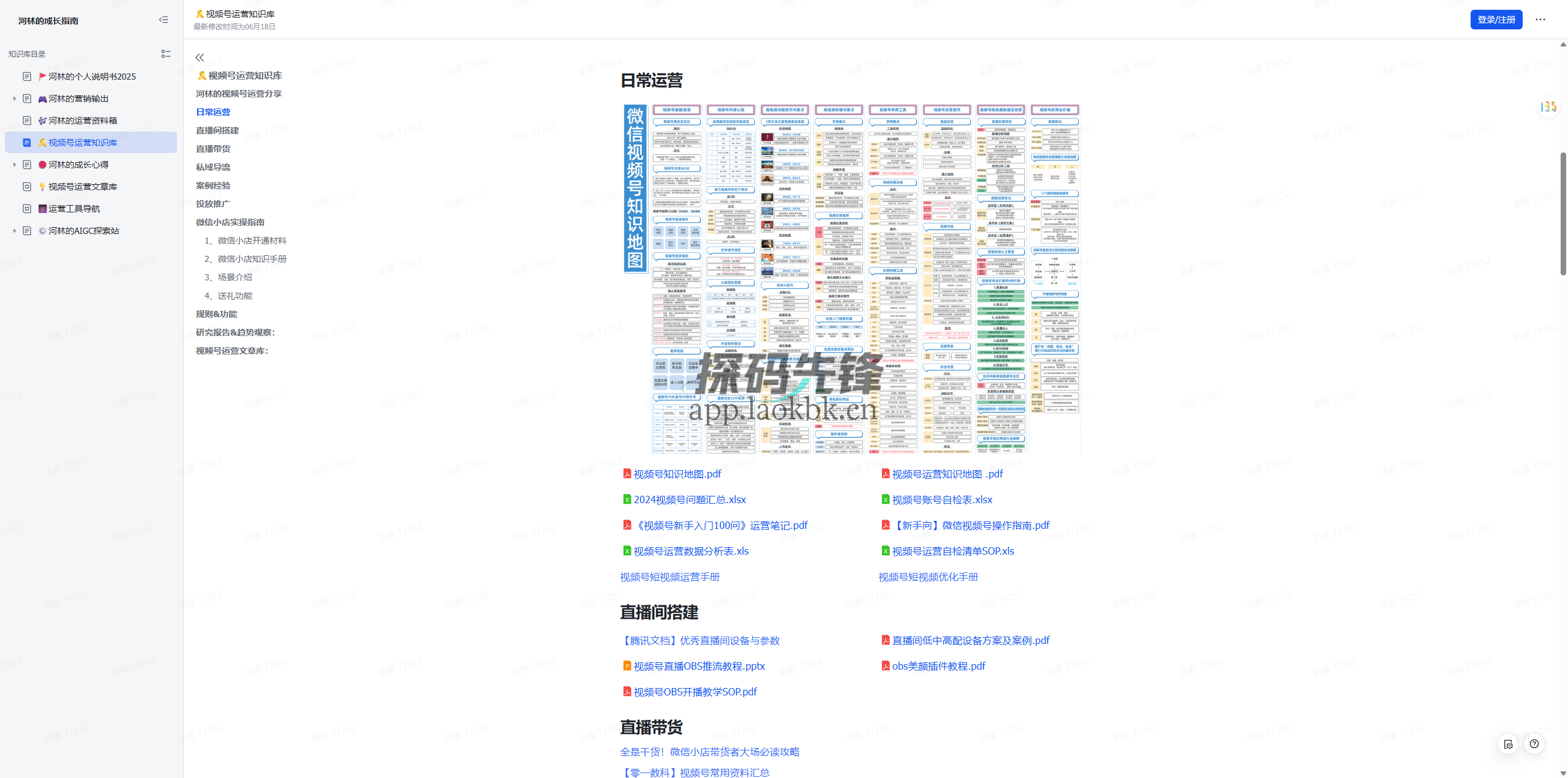
Task: Click the sheet icon beside 视频号运营文章库
Action: pyautogui.click(x=27, y=187)
